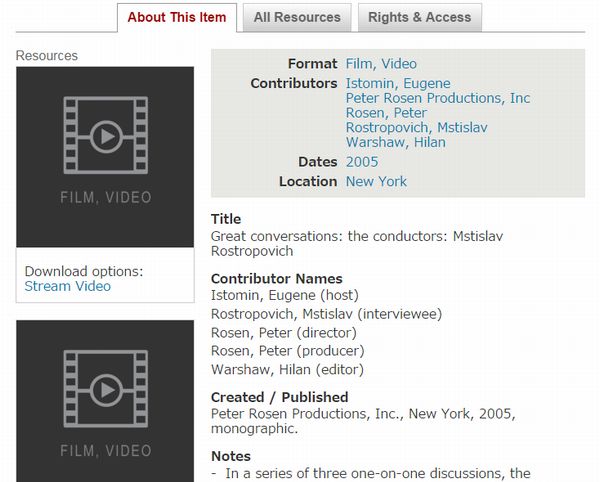
Task: Select the About This Item tab
Action: pyautogui.click(x=177, y=17)
